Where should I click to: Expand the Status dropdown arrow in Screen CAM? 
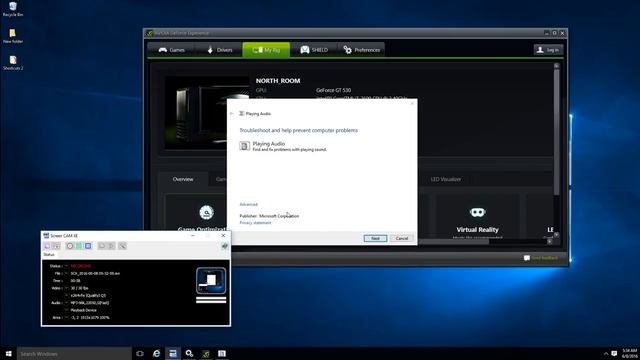pos(67,266)
